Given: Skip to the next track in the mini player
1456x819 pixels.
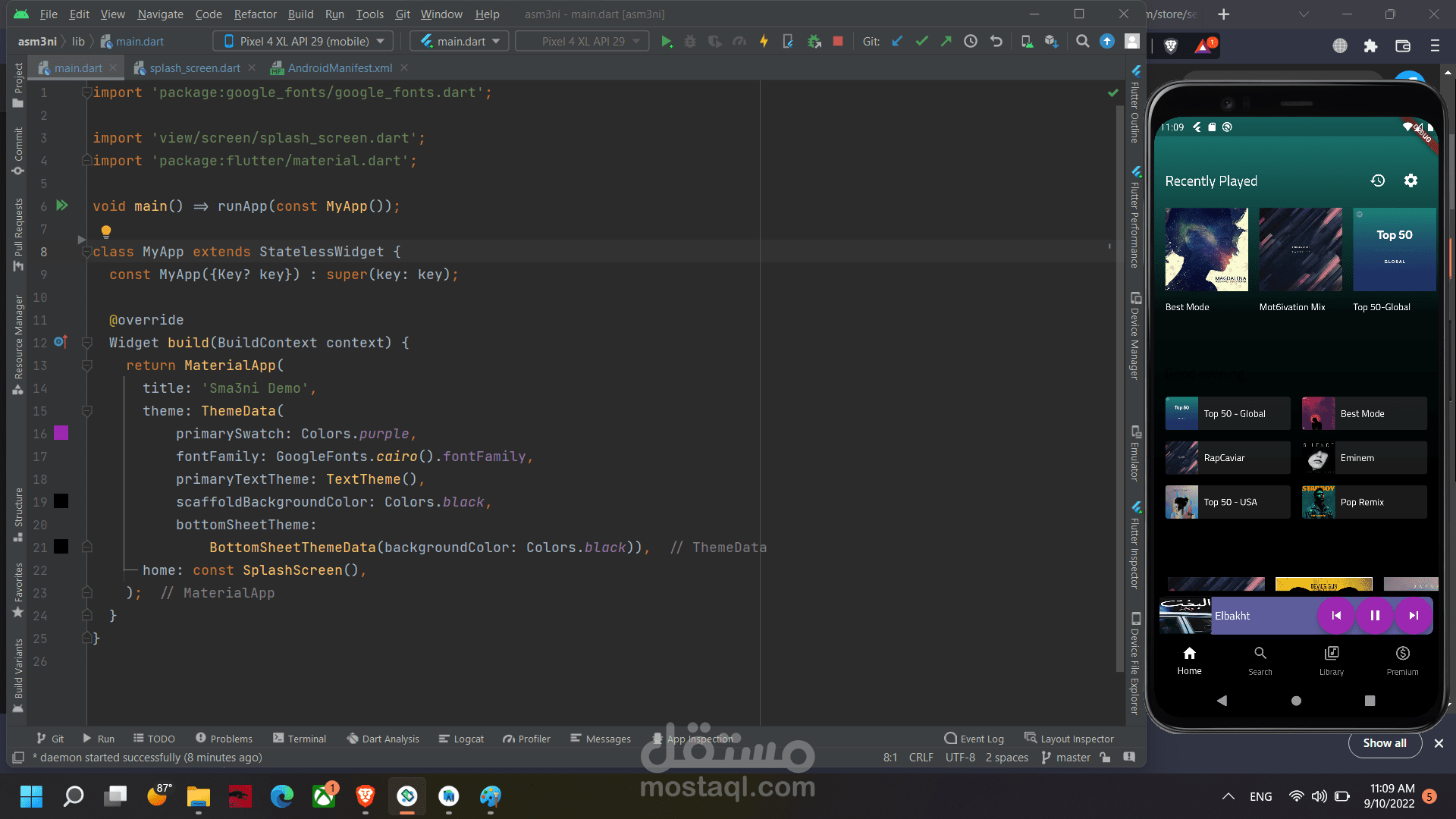Looking at the screenshot, I should click(x=1414, y=616).
